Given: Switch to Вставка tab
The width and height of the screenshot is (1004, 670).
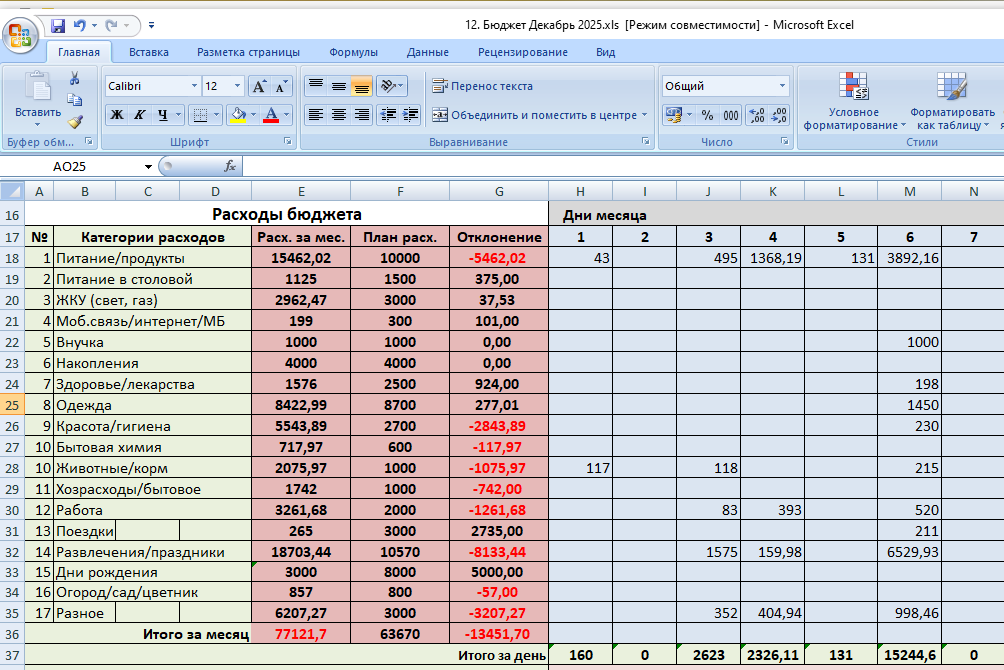Looking at the screenshot, I should coord(149,53).
